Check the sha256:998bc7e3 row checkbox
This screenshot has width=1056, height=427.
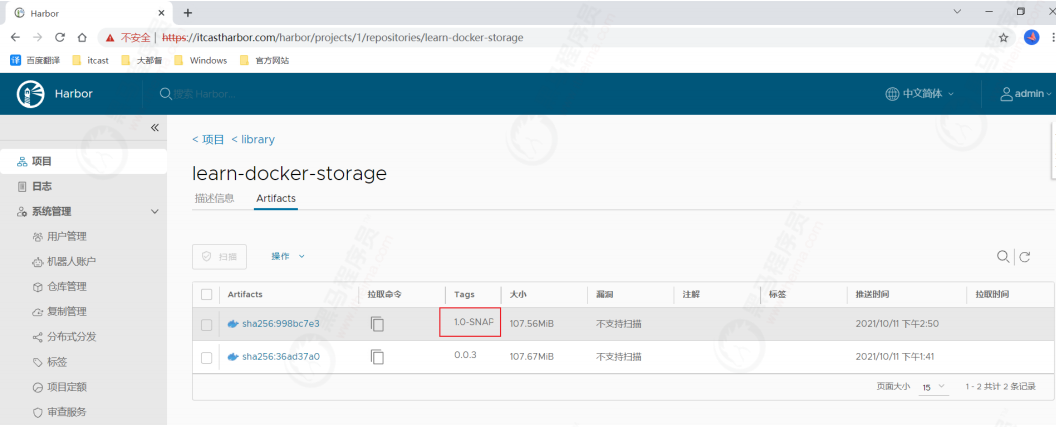click(207, 325)
